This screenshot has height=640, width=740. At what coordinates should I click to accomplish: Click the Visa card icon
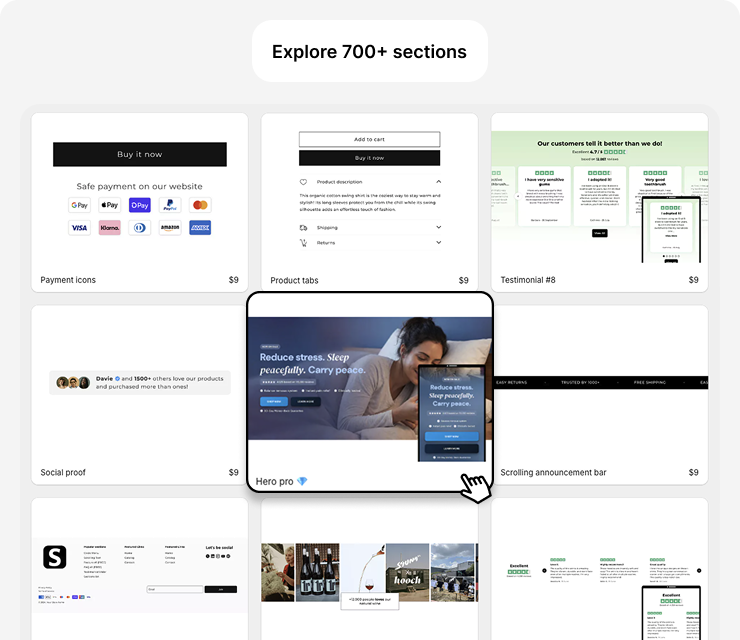tap(79, 228)
